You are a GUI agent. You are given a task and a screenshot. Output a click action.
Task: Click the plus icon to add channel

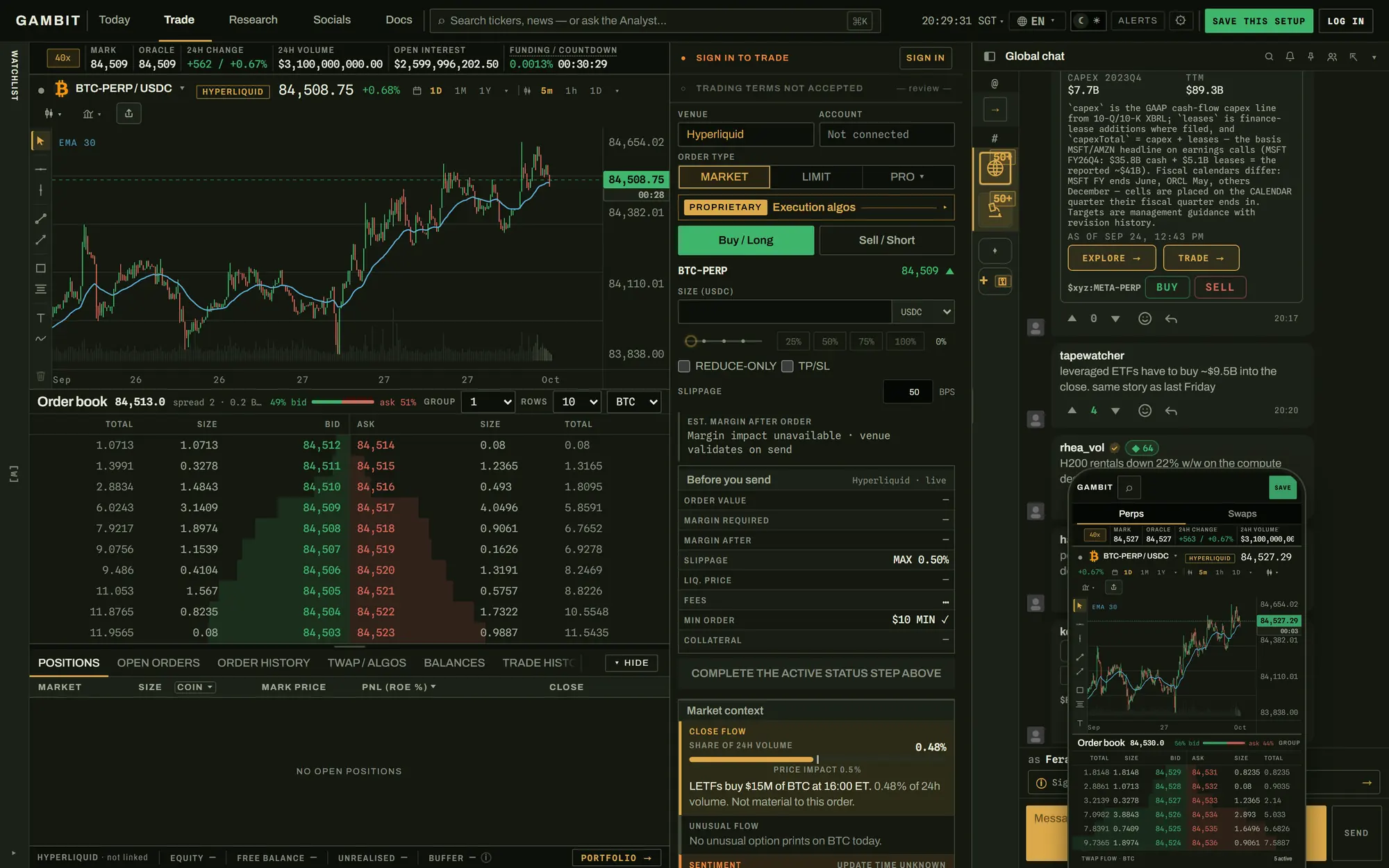[983, 281]
